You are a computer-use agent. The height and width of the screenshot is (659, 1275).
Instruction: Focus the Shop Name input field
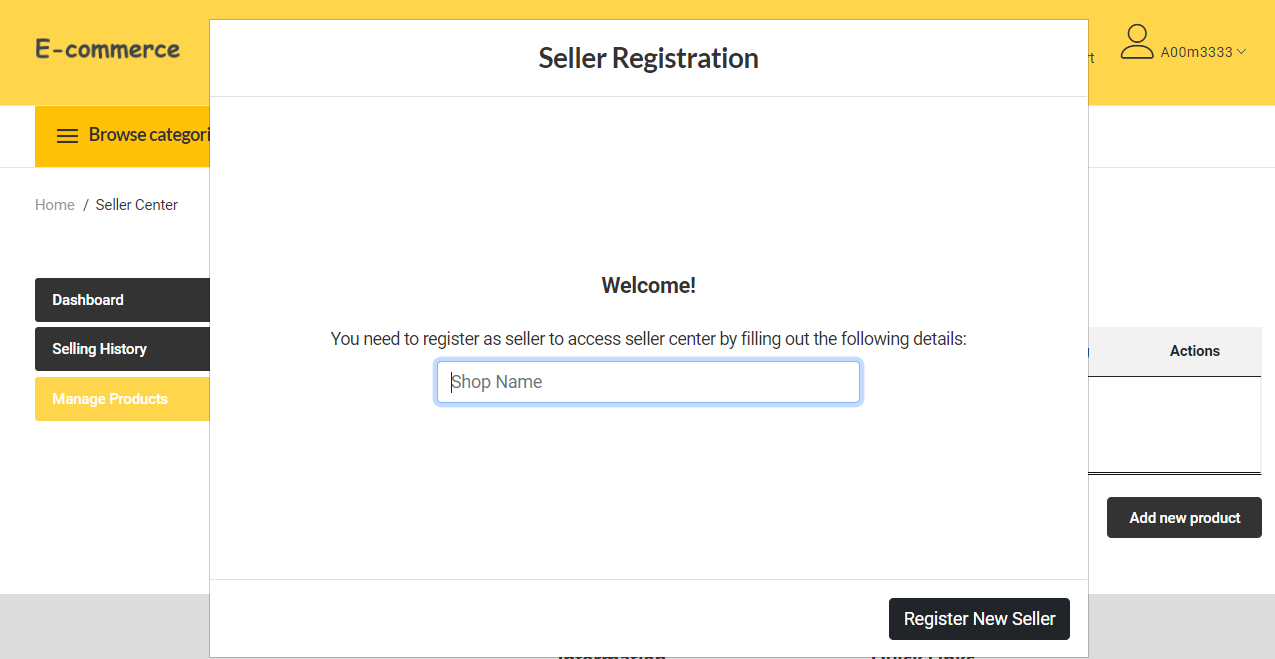click(648, 382)
